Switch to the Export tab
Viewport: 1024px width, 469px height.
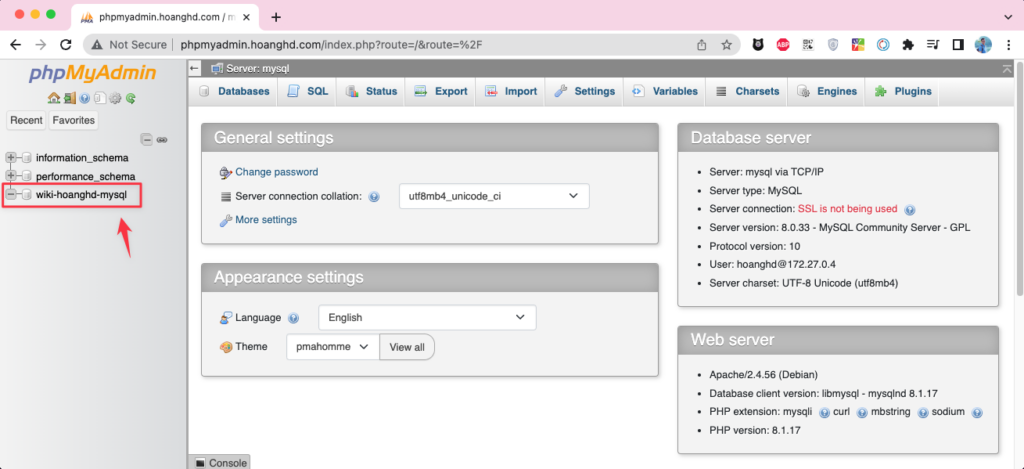pyautogui.click(x=441, y=91)
